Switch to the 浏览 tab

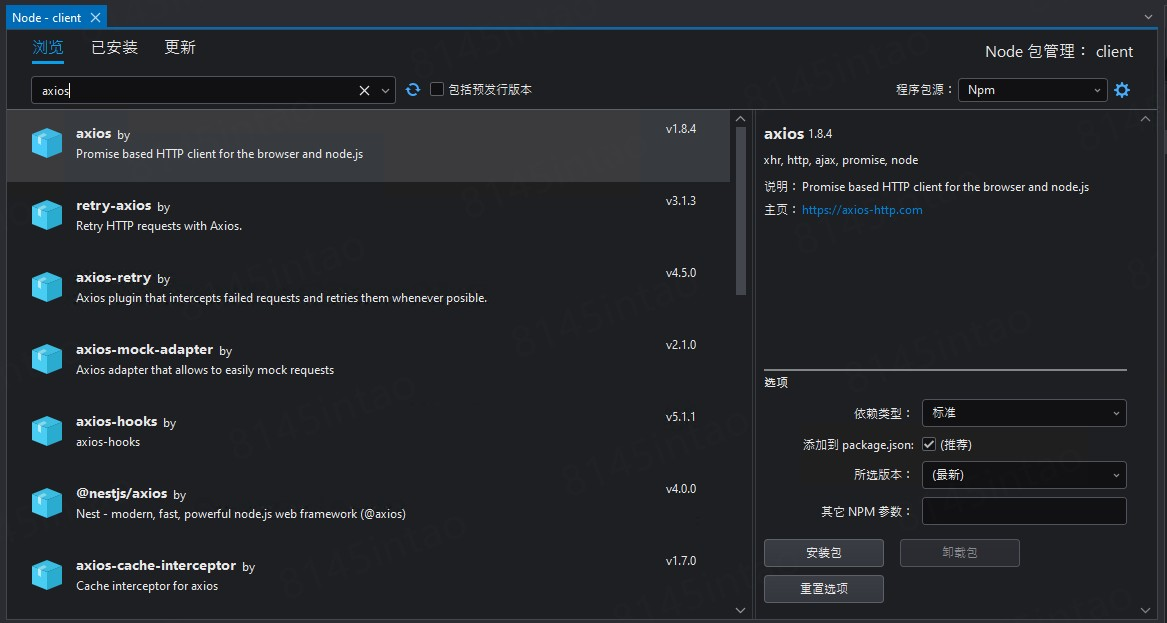pyautogui.click(x=48, y=48)
